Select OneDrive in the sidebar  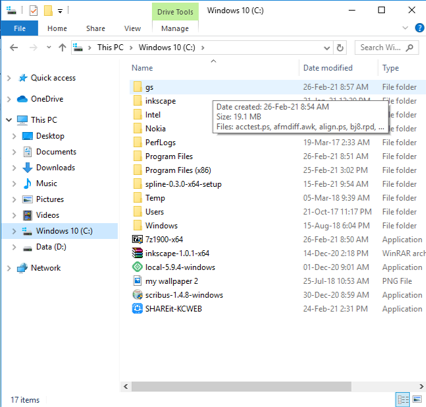[x=47, y=99]
